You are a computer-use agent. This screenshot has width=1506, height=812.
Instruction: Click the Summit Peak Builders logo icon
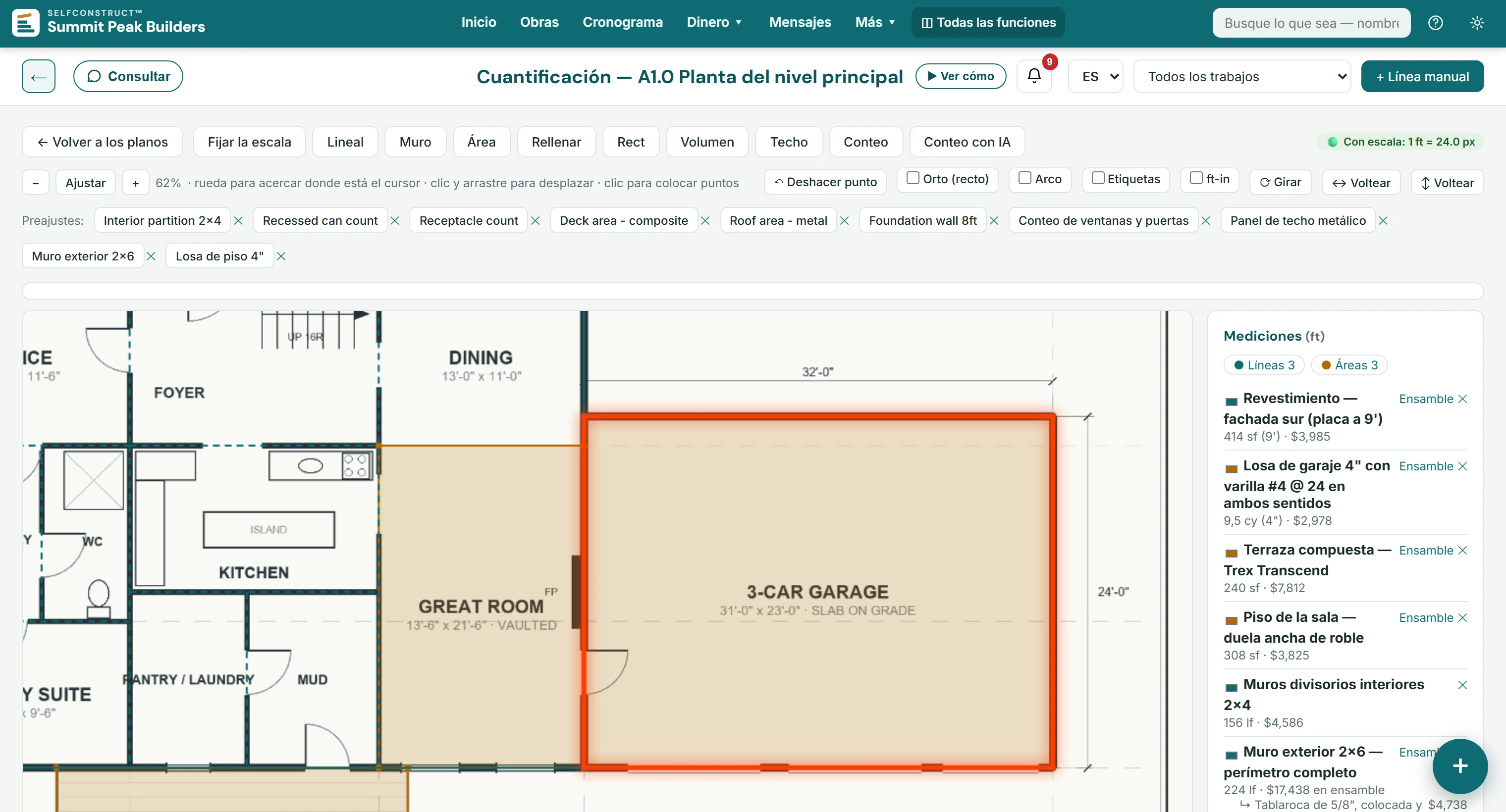point(26,22)
